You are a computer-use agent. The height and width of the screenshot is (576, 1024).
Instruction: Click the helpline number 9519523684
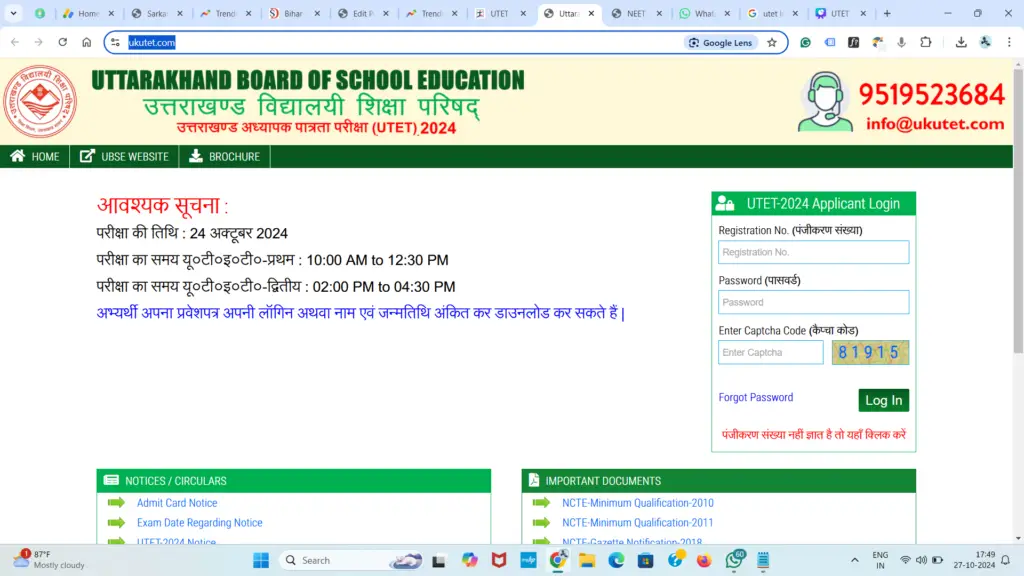pyautogui.click(x=931, y=95)
